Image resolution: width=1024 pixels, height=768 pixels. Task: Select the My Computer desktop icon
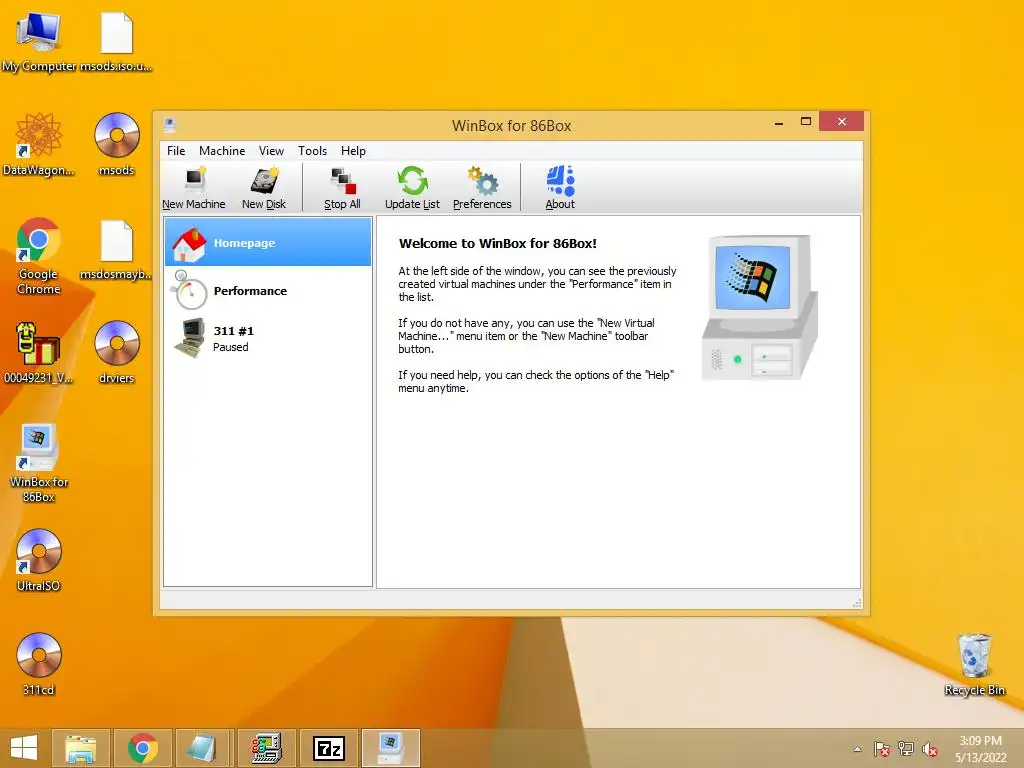pos(39,42)
